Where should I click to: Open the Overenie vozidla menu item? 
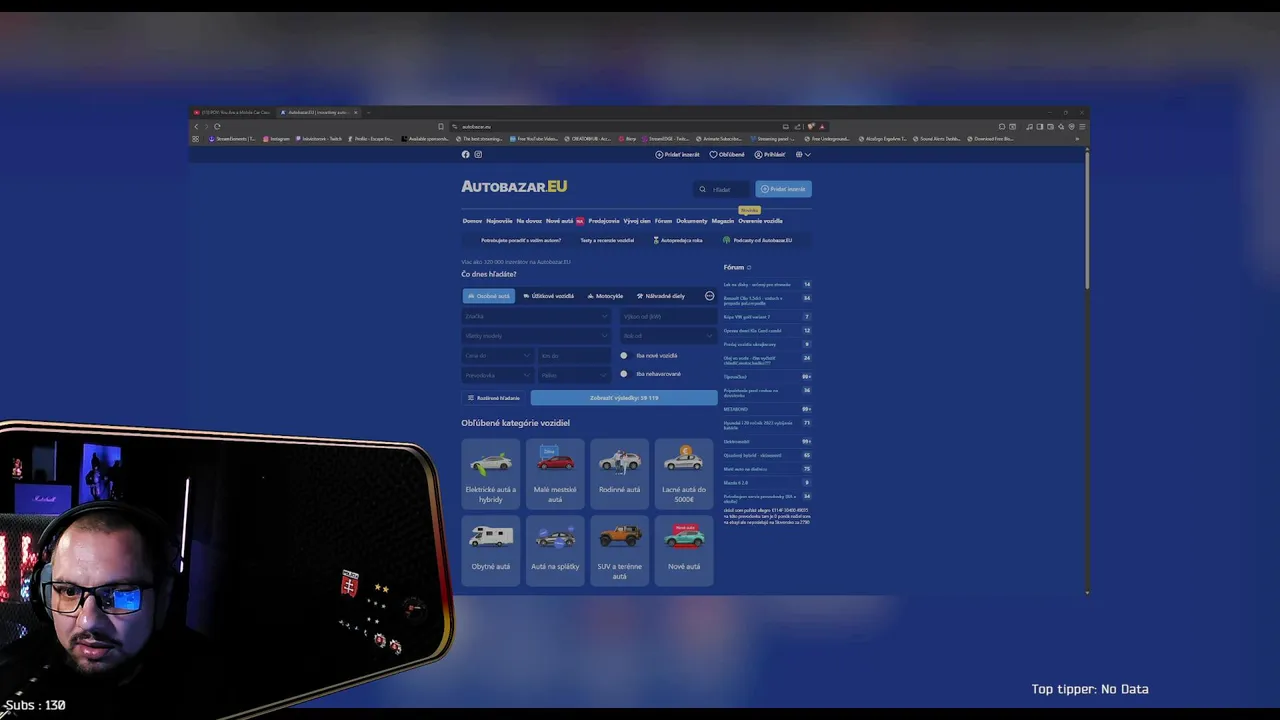760,221
